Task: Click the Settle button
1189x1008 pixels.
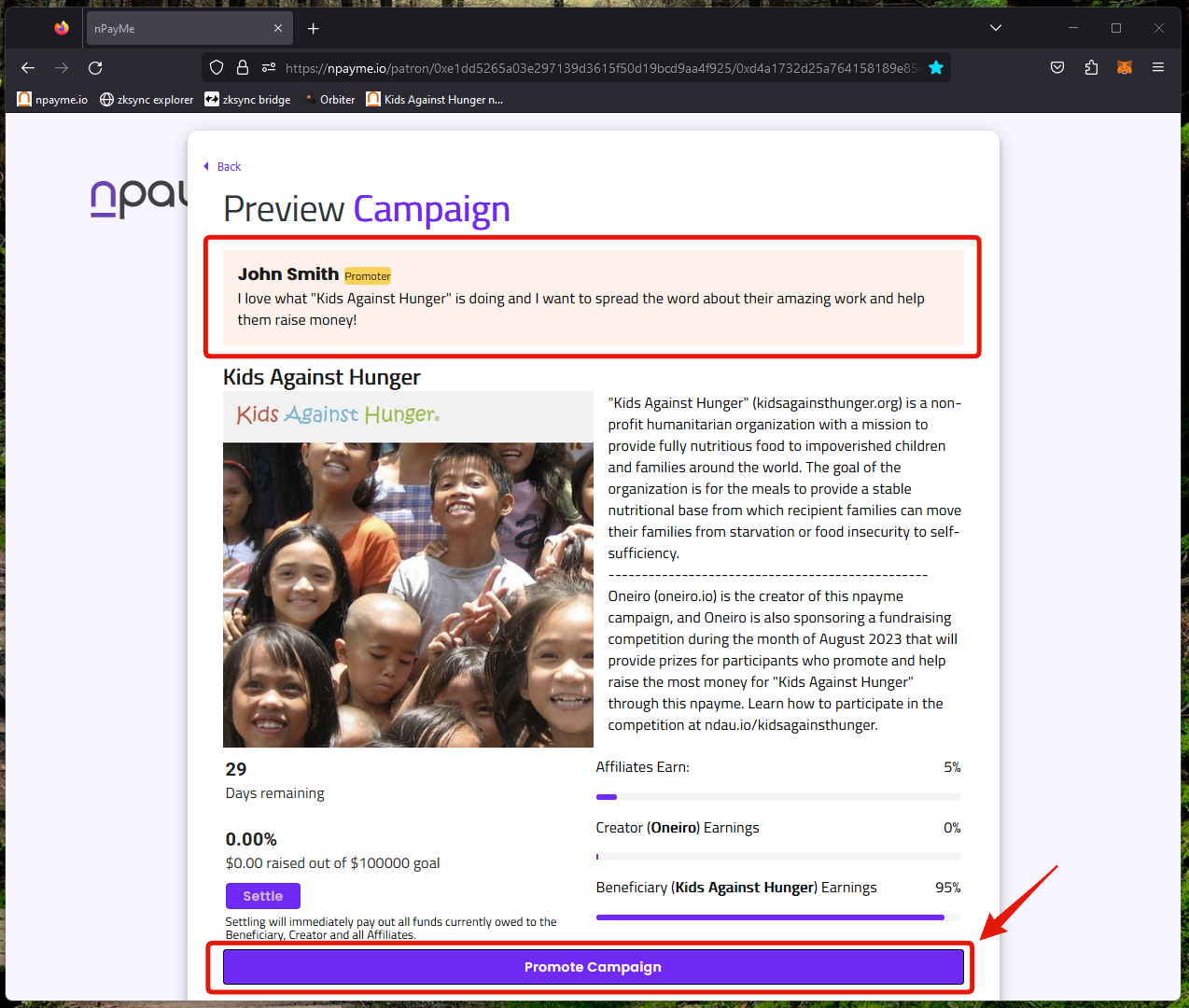Action: 263,896
